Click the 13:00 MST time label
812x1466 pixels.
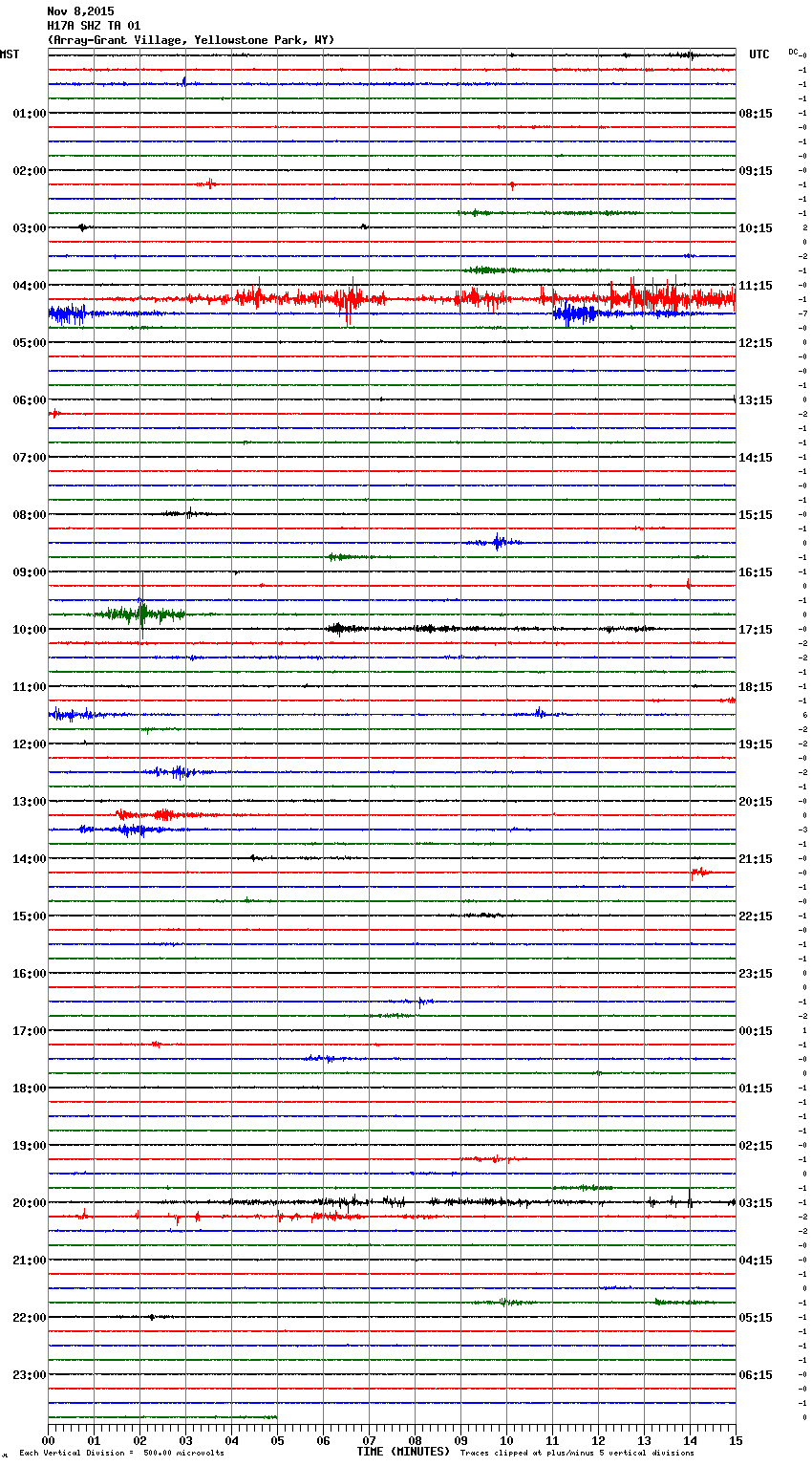pyautogui.click(x=30, y=802)
